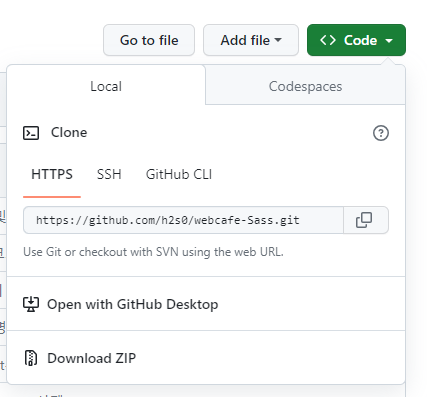Choose the SSH clone option
Image resolution: width=427 pixels, height=397 pixels.
[109, 174]
